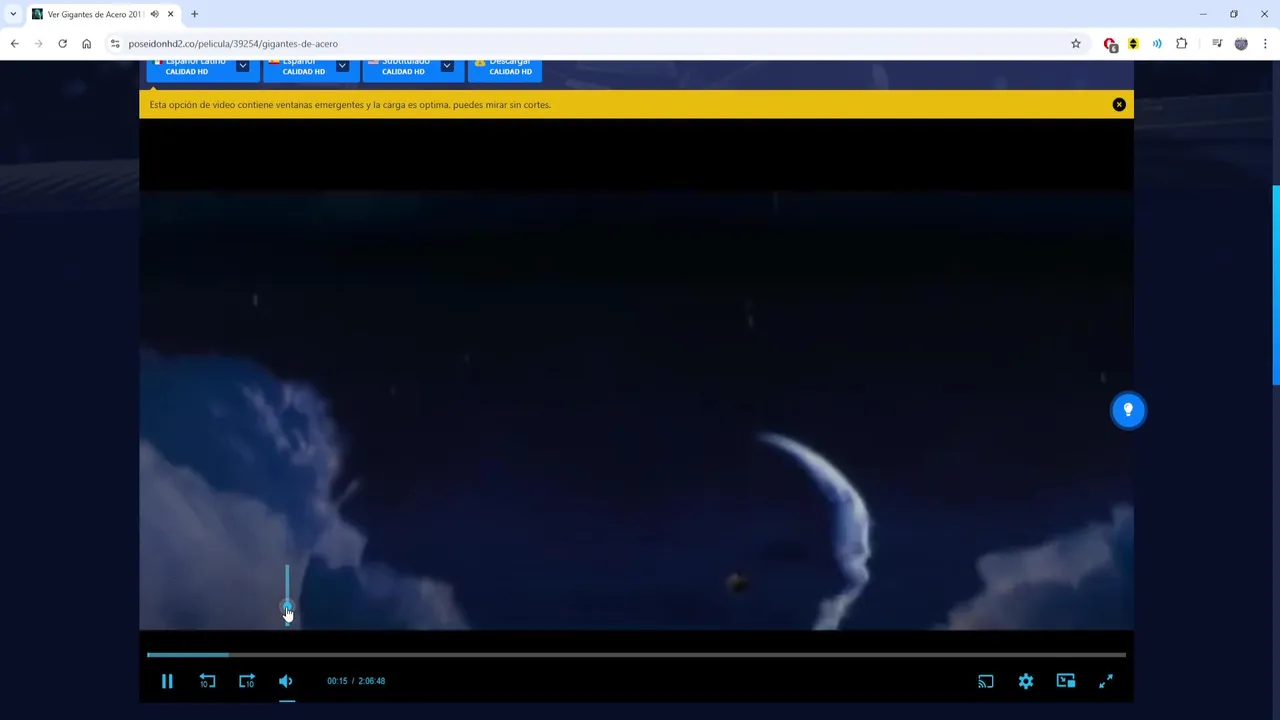Dismiss the yellow warning banner
1280x720 pixels.
(1119, 104)
